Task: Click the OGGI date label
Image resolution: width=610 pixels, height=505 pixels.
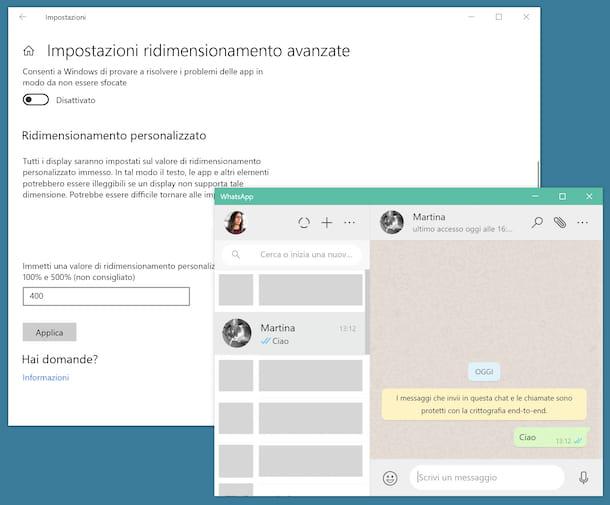Action: coord(484,372)
